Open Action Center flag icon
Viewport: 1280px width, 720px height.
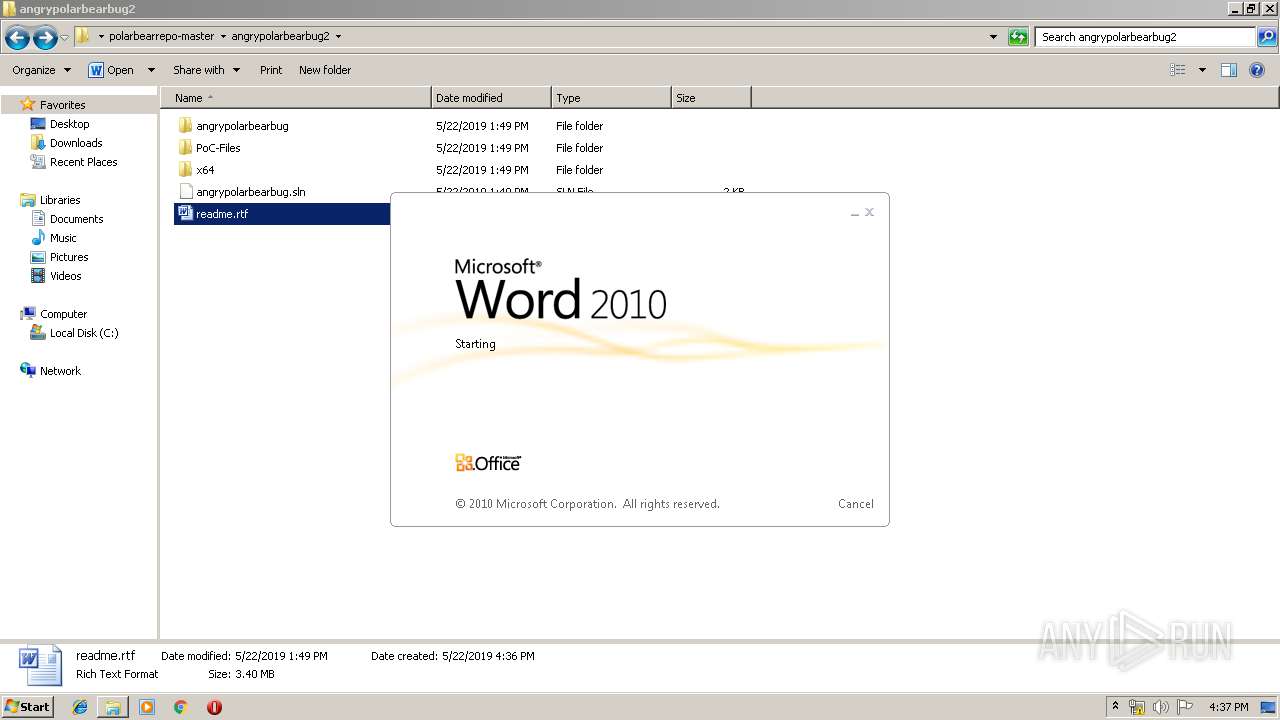pos(1183,707)
